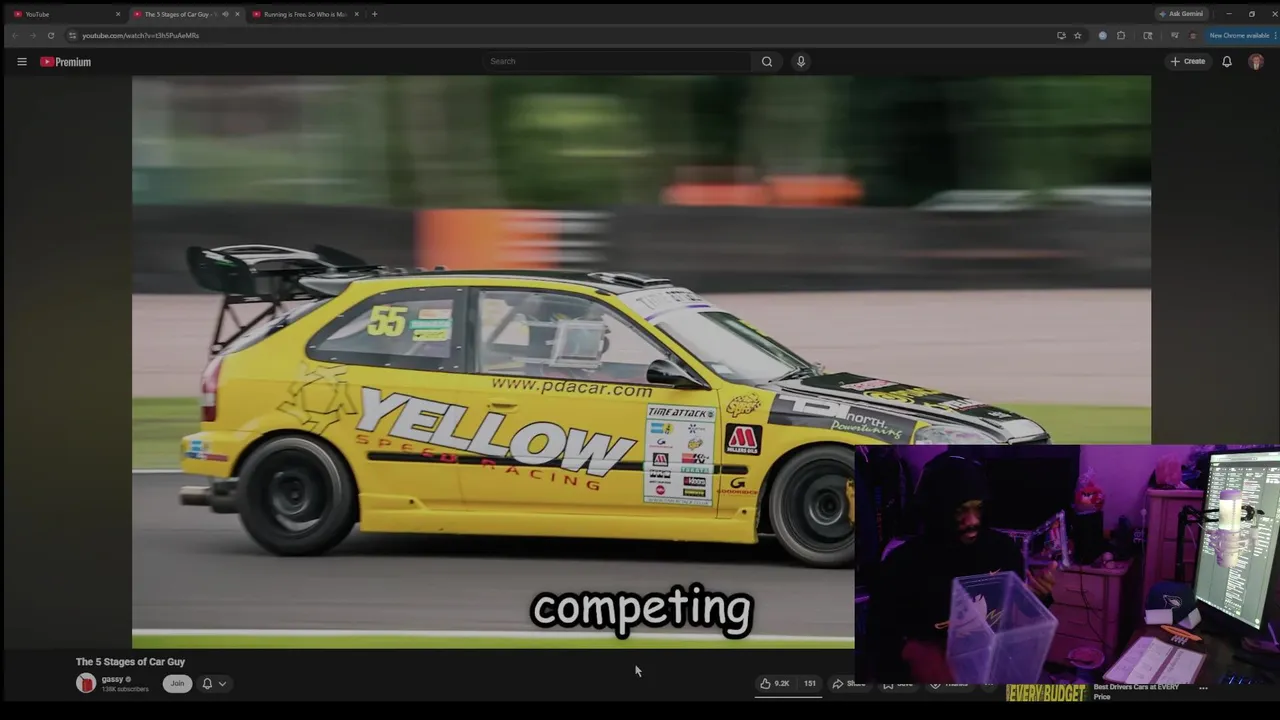View site information icon in address bar
The height and width of the screenshot is (720, 1280).
tap(72, 35)
